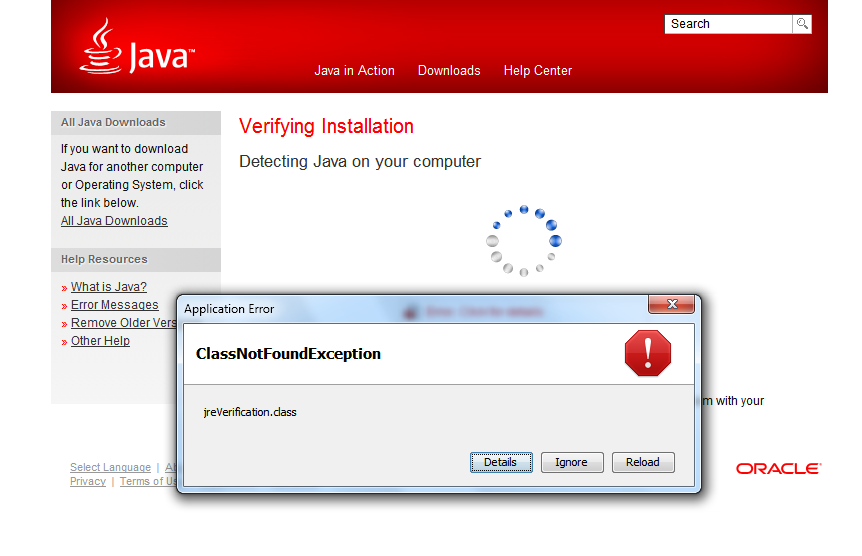Click the Oracle logo
862x556 pixels.
(x=778, y=469)
